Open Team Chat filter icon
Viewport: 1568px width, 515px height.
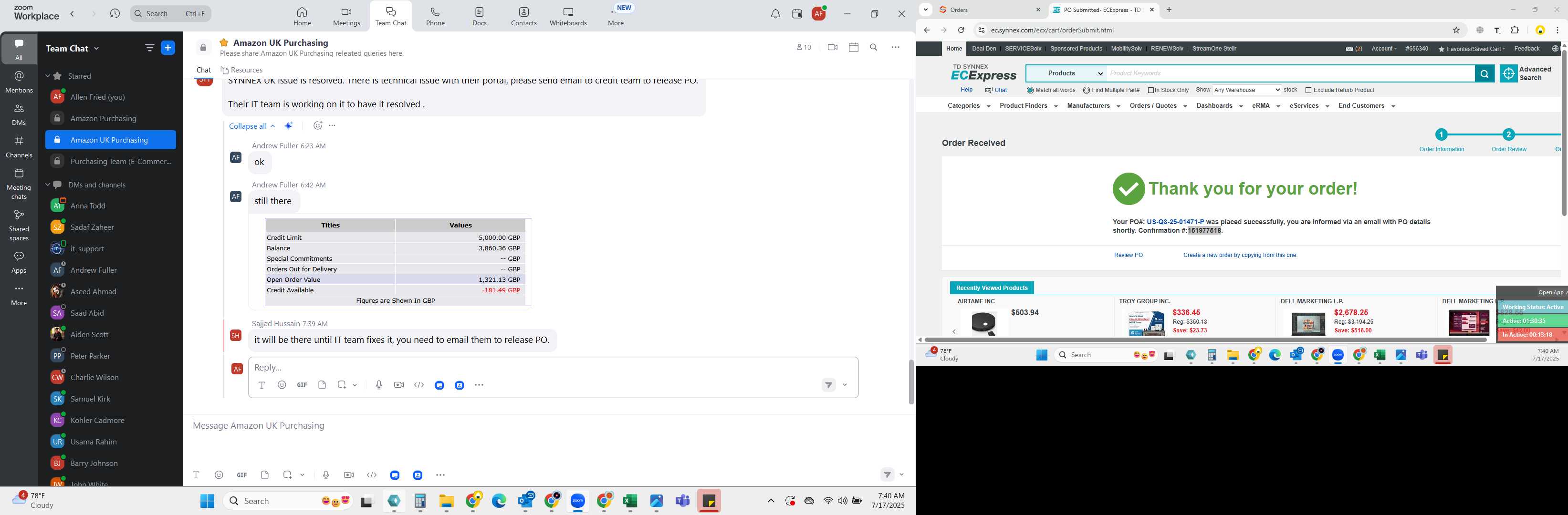pyautogui.click(x=149, y=48)
